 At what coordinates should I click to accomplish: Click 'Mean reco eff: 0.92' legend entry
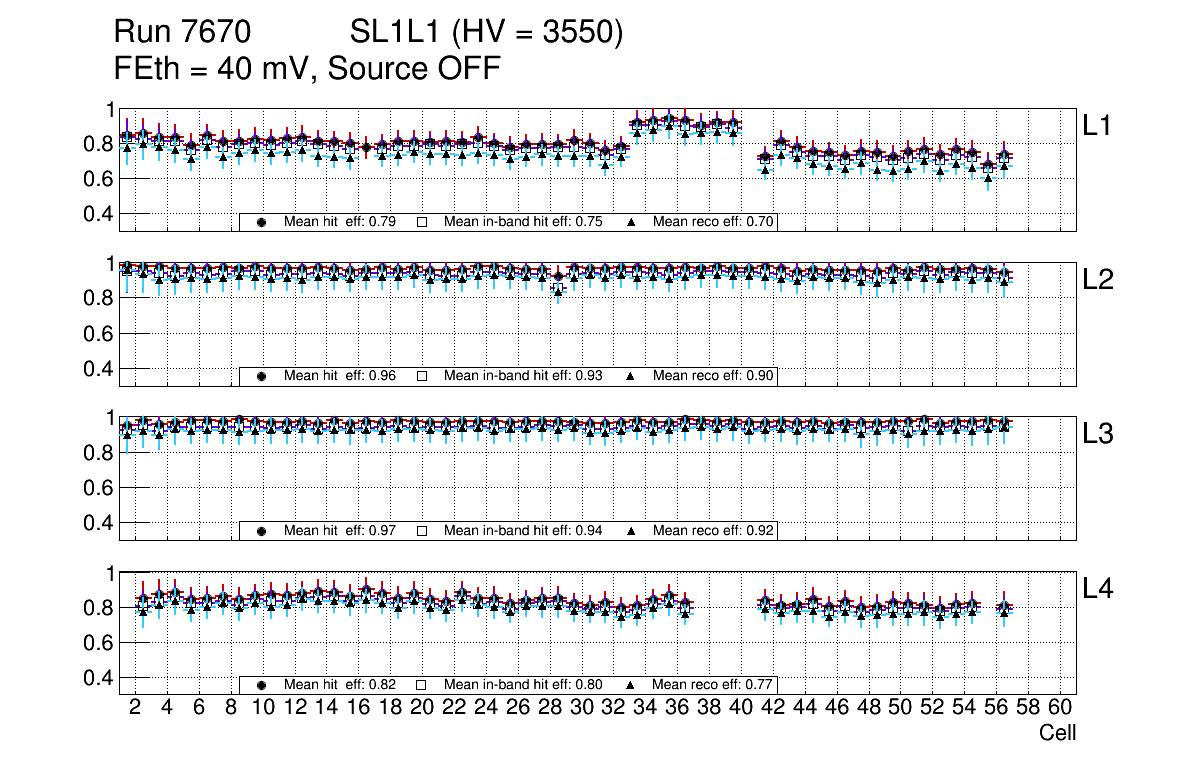coord(714,531)
